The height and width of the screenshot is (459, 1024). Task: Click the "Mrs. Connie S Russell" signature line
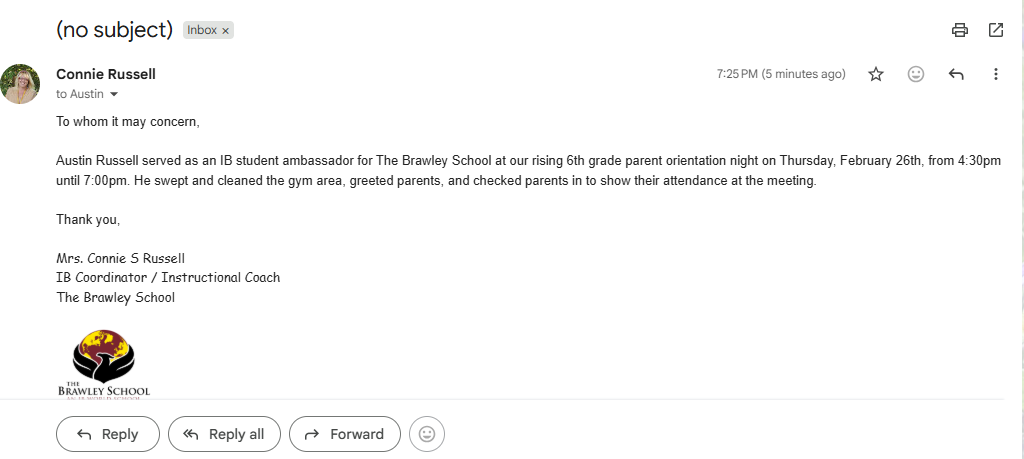(121, 258)
